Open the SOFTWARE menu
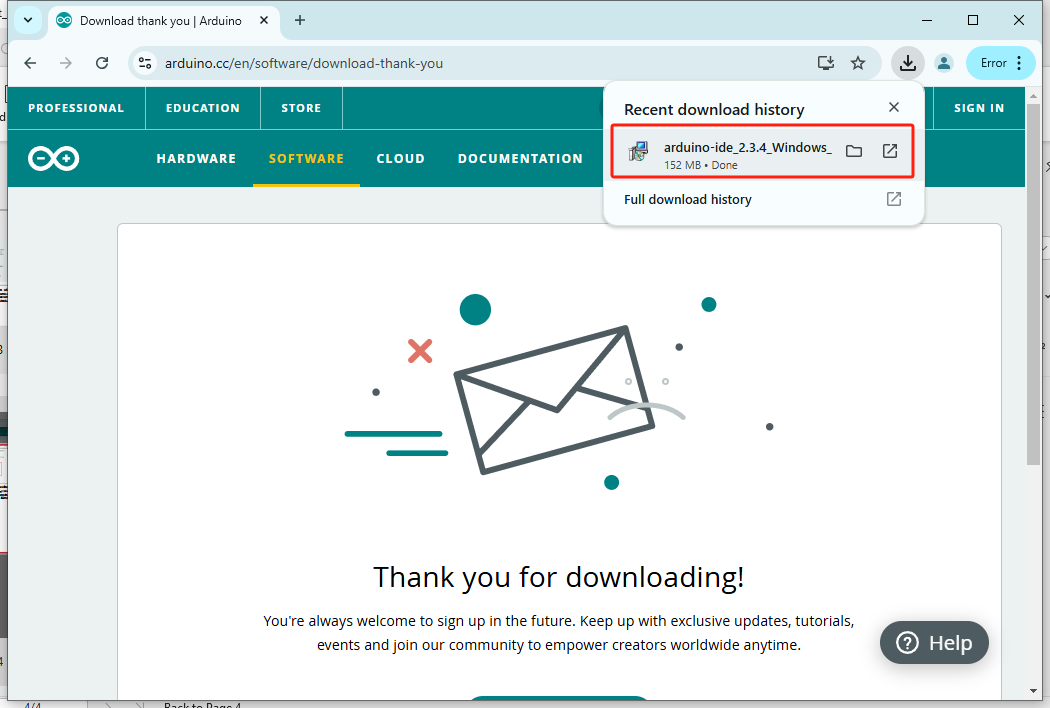This screenshot has width=1050, height=708. click(306, 159)
